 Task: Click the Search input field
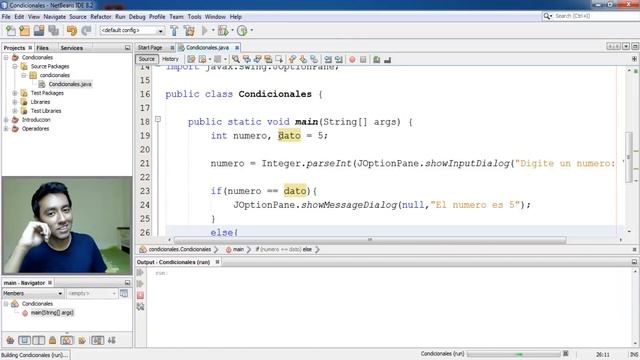596,16
